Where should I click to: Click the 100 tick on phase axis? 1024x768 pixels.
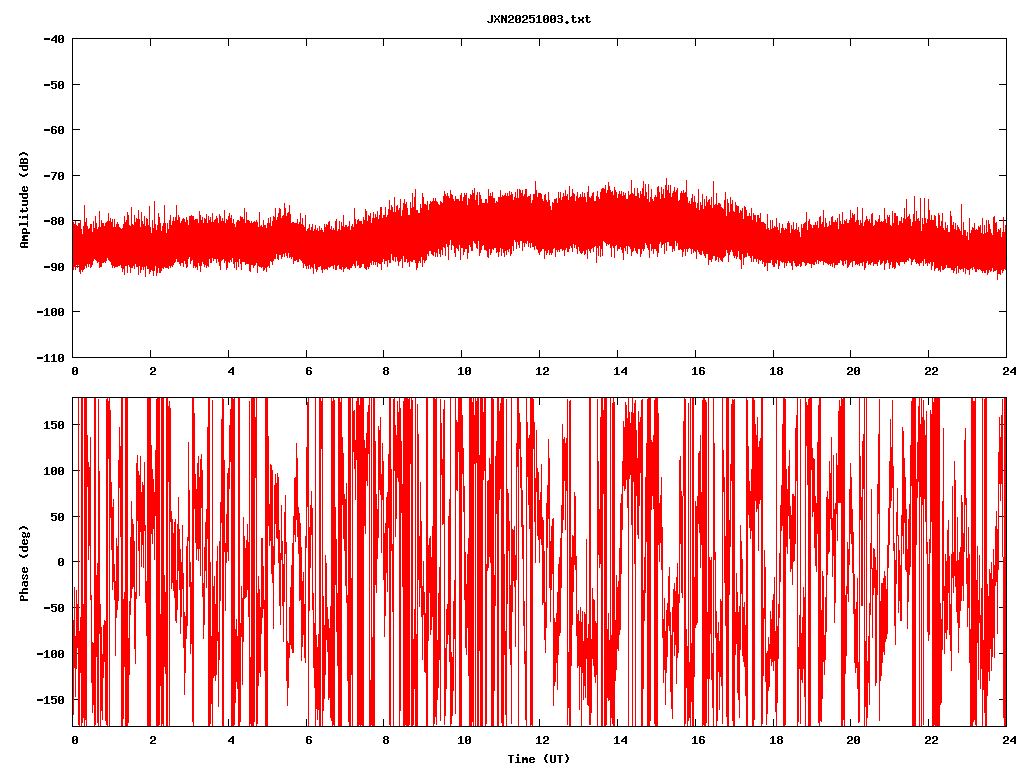coord(54,471)
